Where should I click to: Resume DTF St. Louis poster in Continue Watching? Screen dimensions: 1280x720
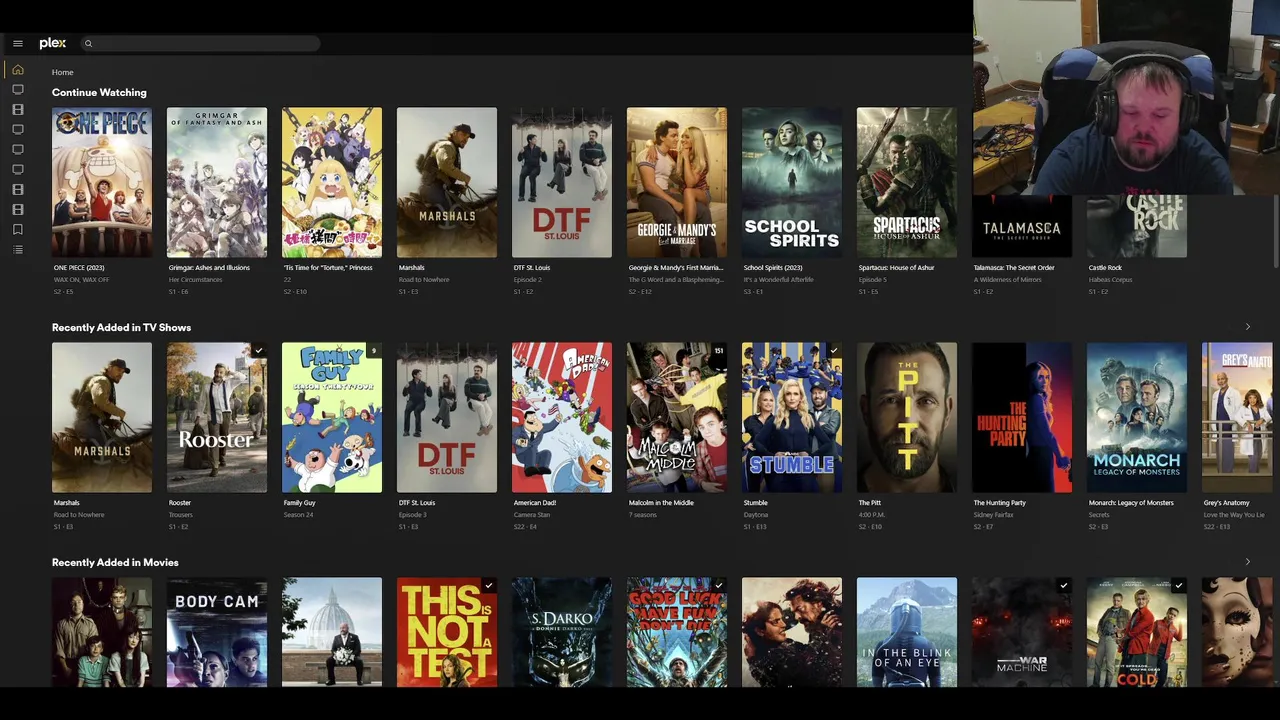pos(562,182)
